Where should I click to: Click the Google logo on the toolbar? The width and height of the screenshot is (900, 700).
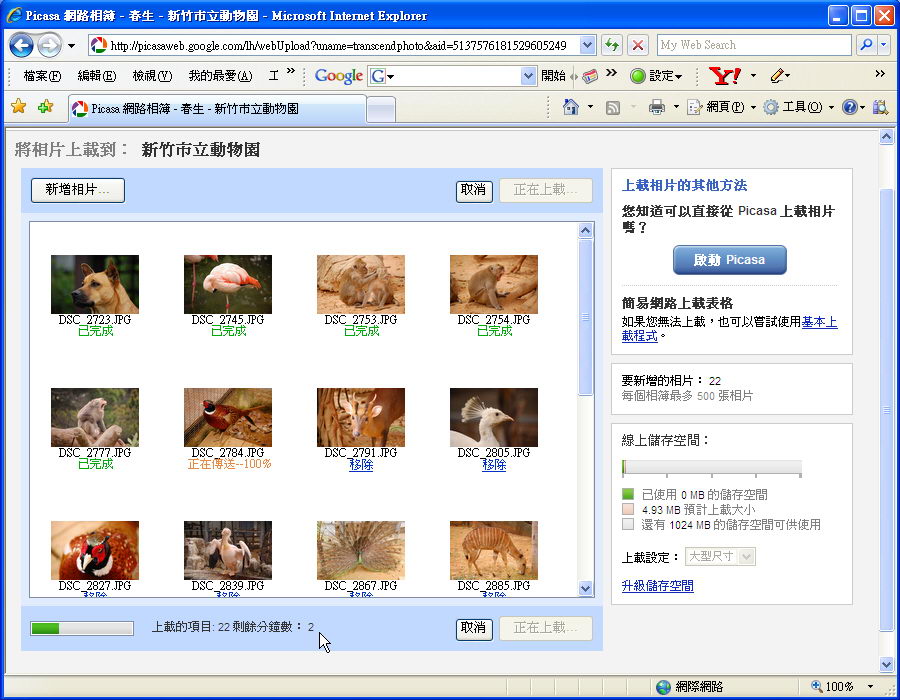click(339, 76)
